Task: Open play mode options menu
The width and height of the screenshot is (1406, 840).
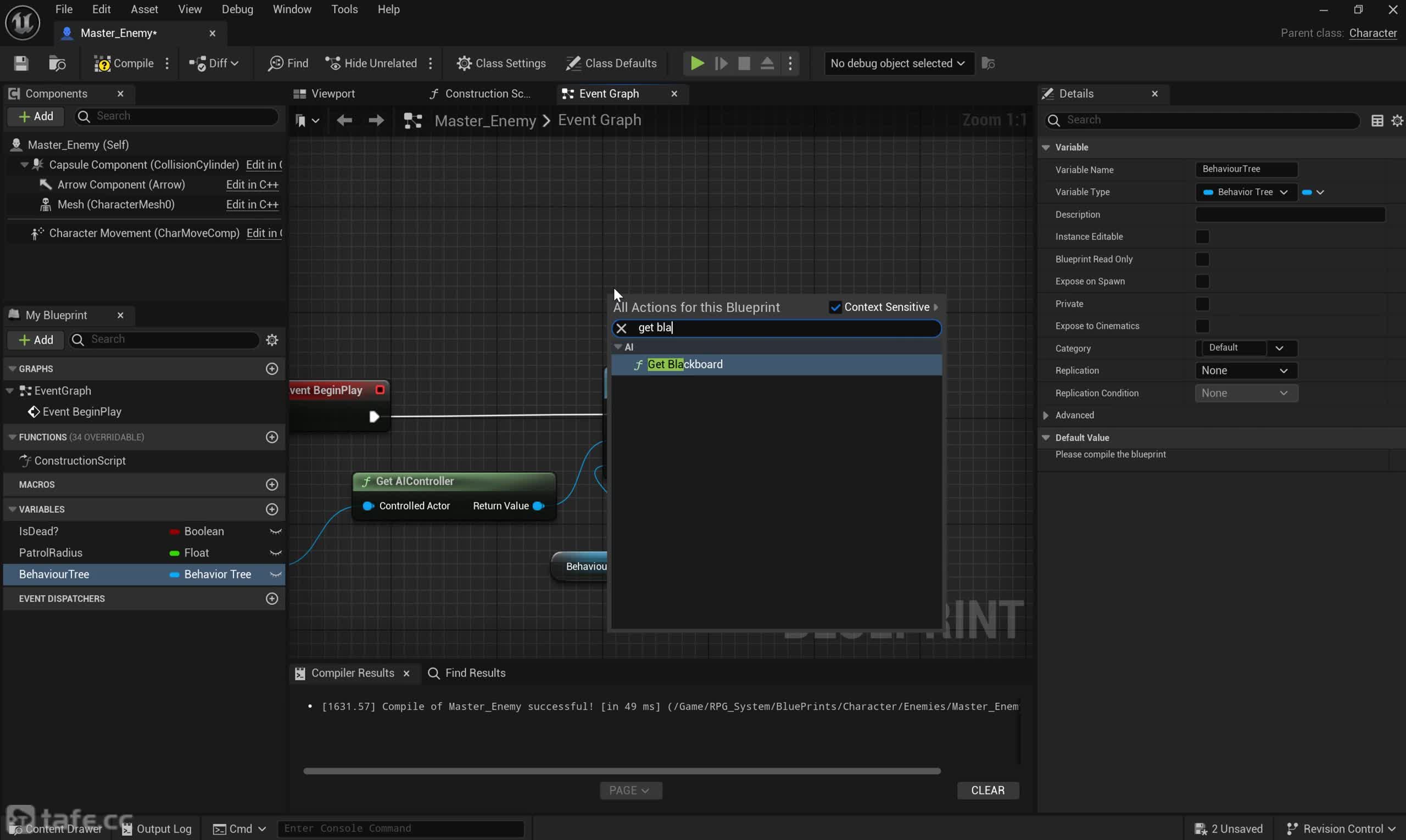Action: (x=790, y=63)
